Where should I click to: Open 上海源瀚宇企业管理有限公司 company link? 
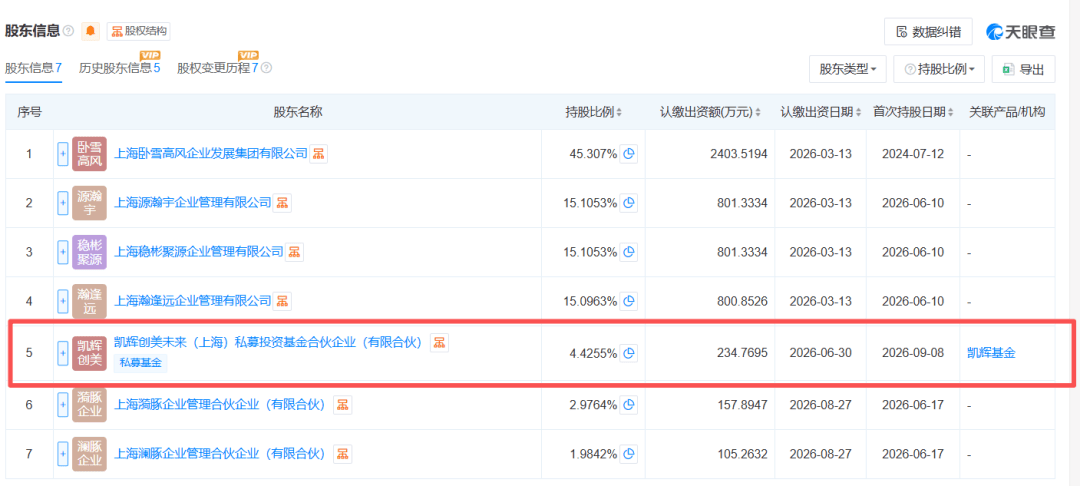(x=192, y=203)
